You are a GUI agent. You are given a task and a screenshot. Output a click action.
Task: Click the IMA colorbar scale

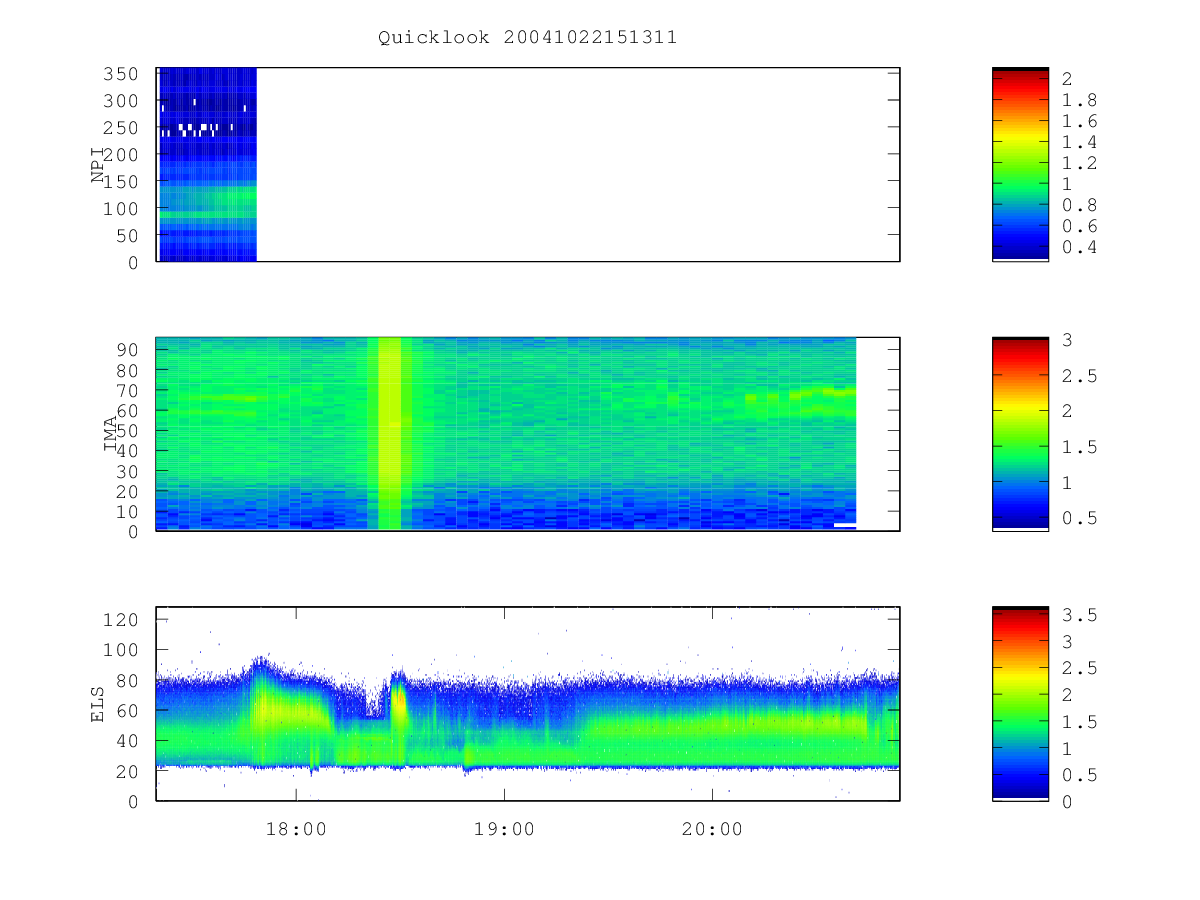point(1020,434)
